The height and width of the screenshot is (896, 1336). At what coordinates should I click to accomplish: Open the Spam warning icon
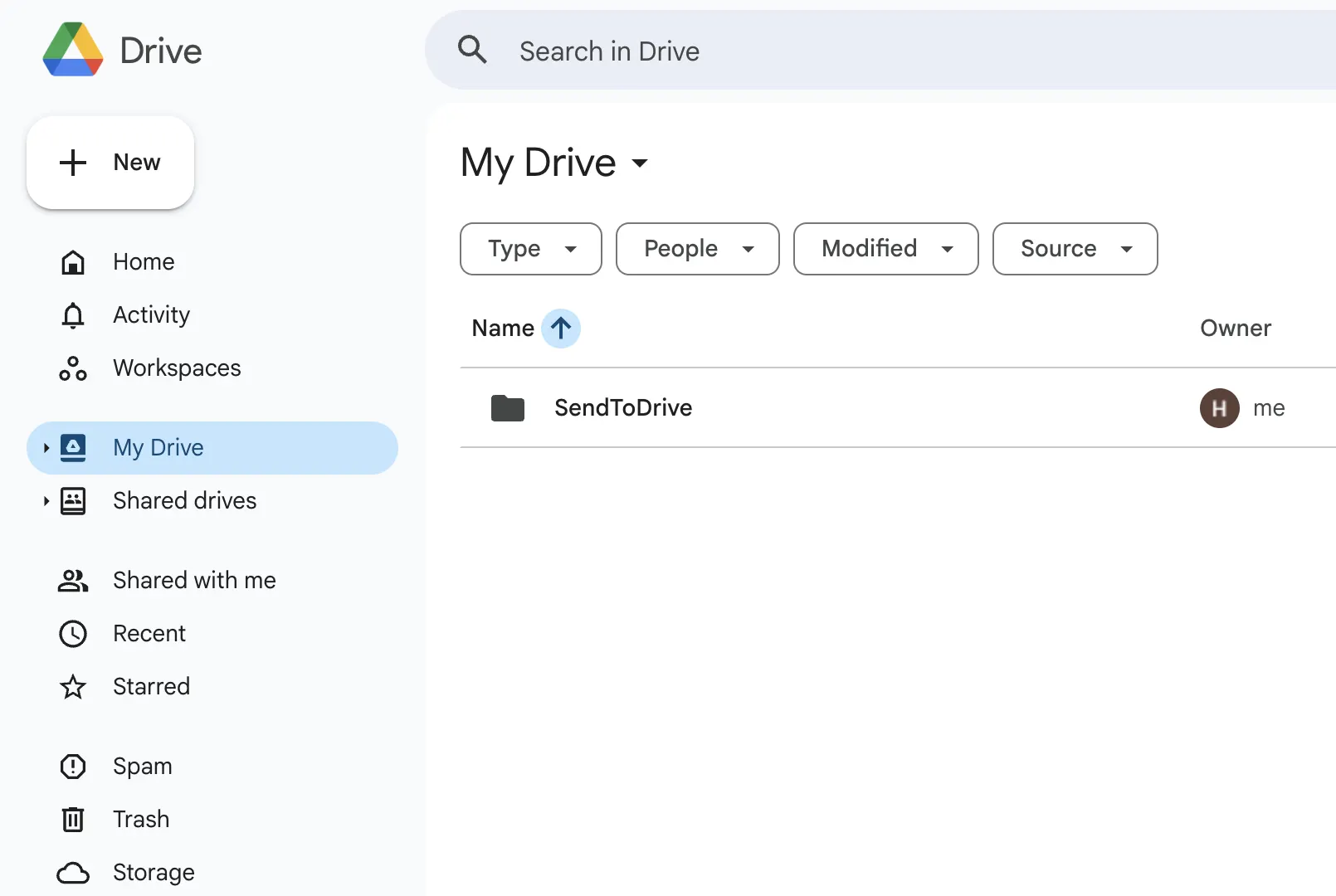(x=73, y=766)
